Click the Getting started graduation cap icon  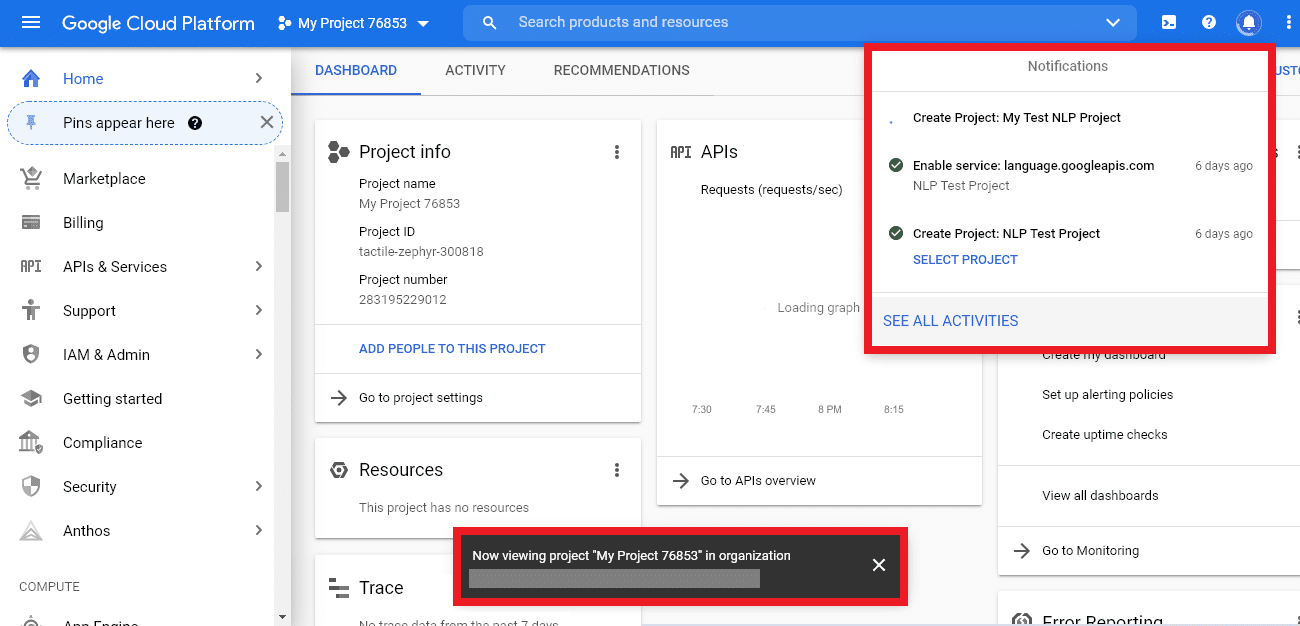(x=31, y=399)
